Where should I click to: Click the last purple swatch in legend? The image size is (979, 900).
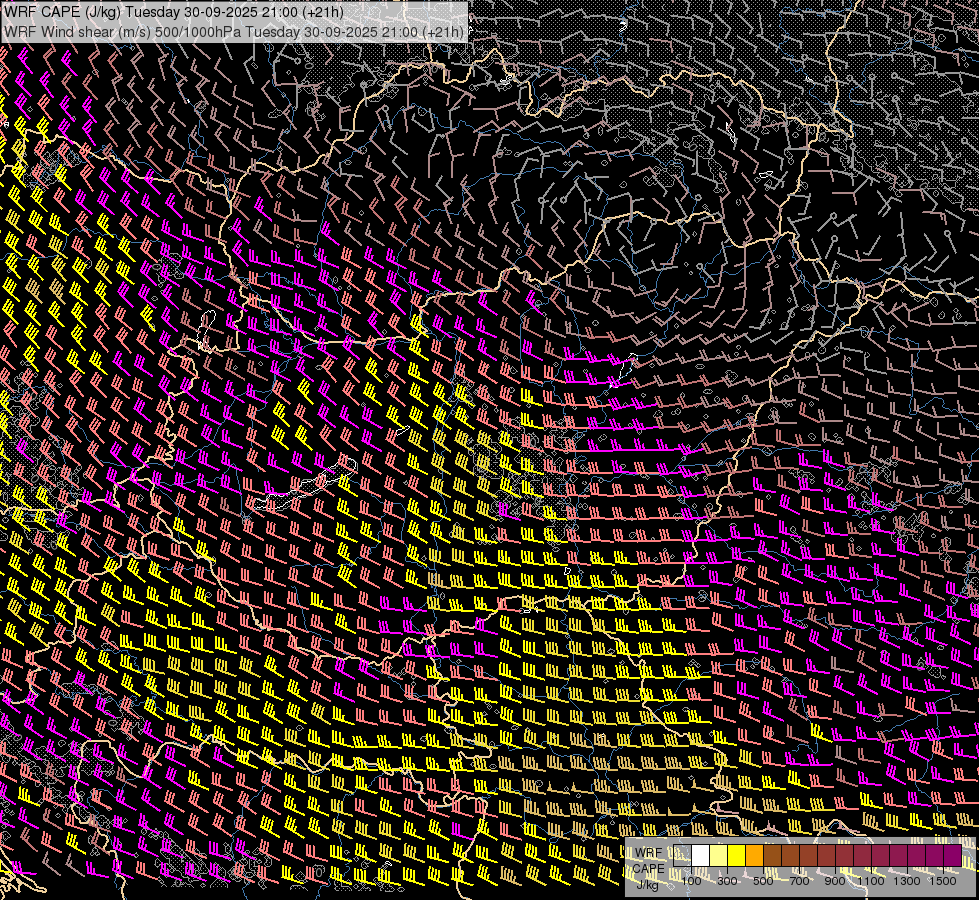pyautogui.click(x=953, y=856)
